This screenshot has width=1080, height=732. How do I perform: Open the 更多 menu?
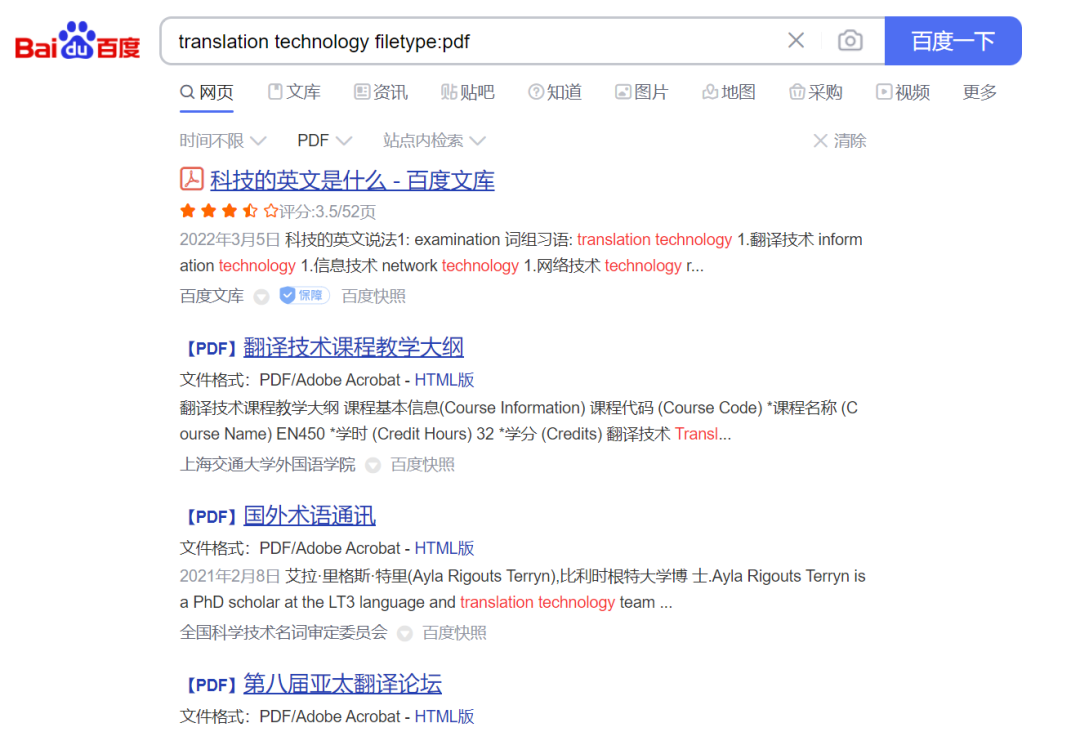pyautogui.click(x=979, y=92)
